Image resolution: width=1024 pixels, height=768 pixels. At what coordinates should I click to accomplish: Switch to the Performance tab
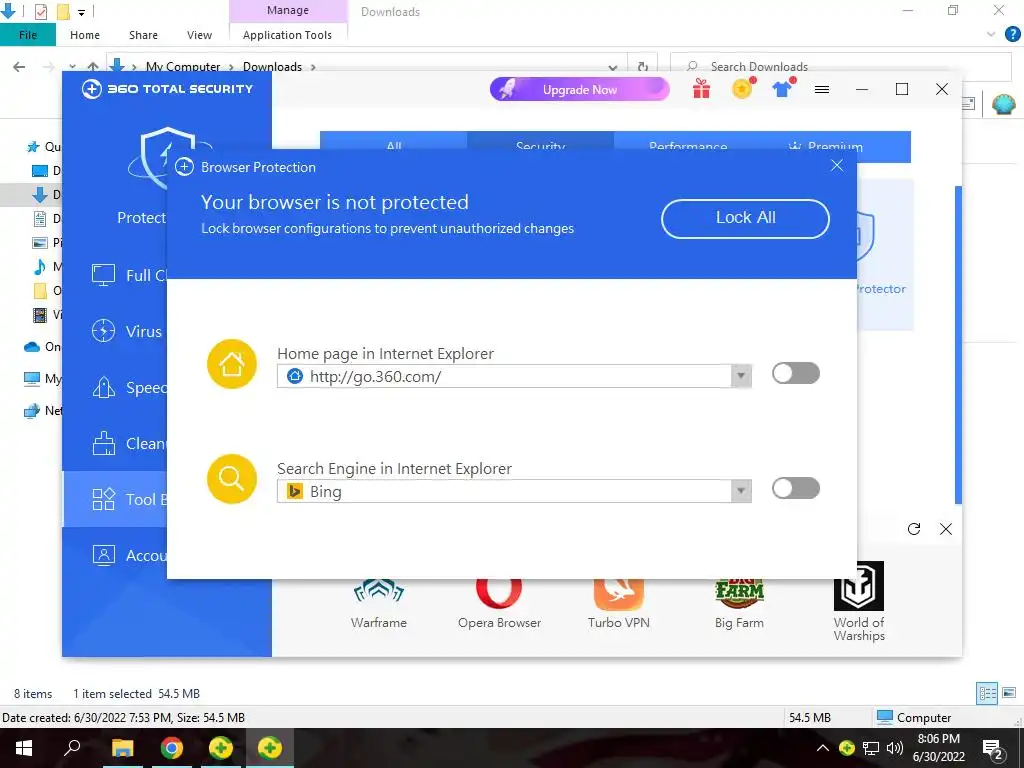(x=688, y=146)
